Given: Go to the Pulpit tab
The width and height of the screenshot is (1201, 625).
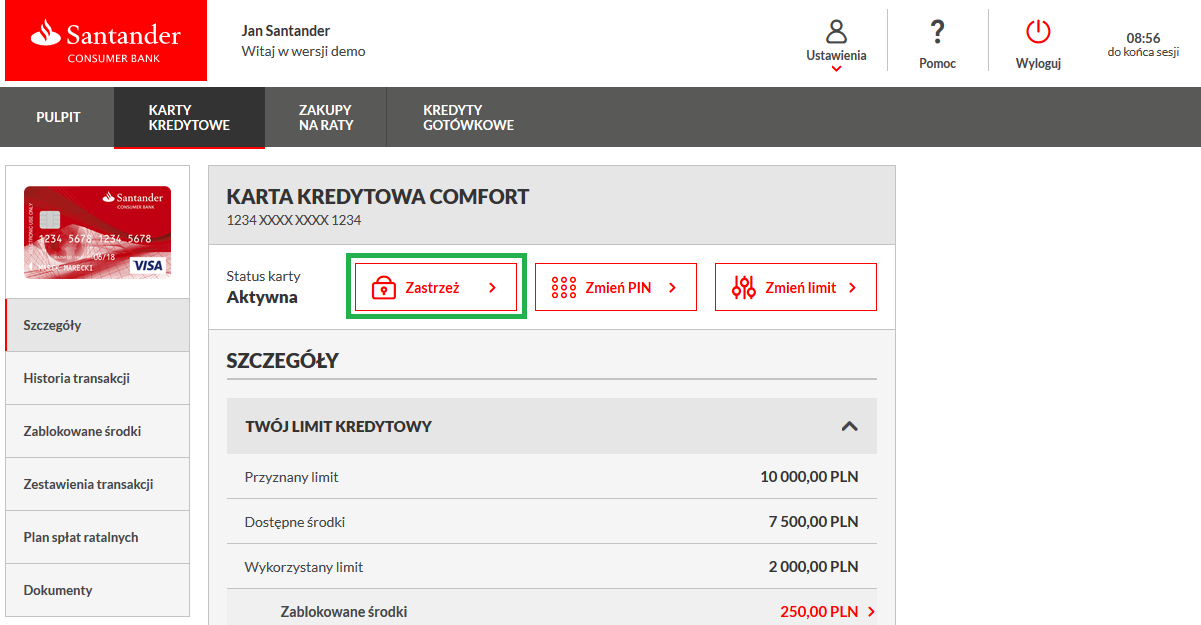Looking at the screenshot, I should point(58,117).
